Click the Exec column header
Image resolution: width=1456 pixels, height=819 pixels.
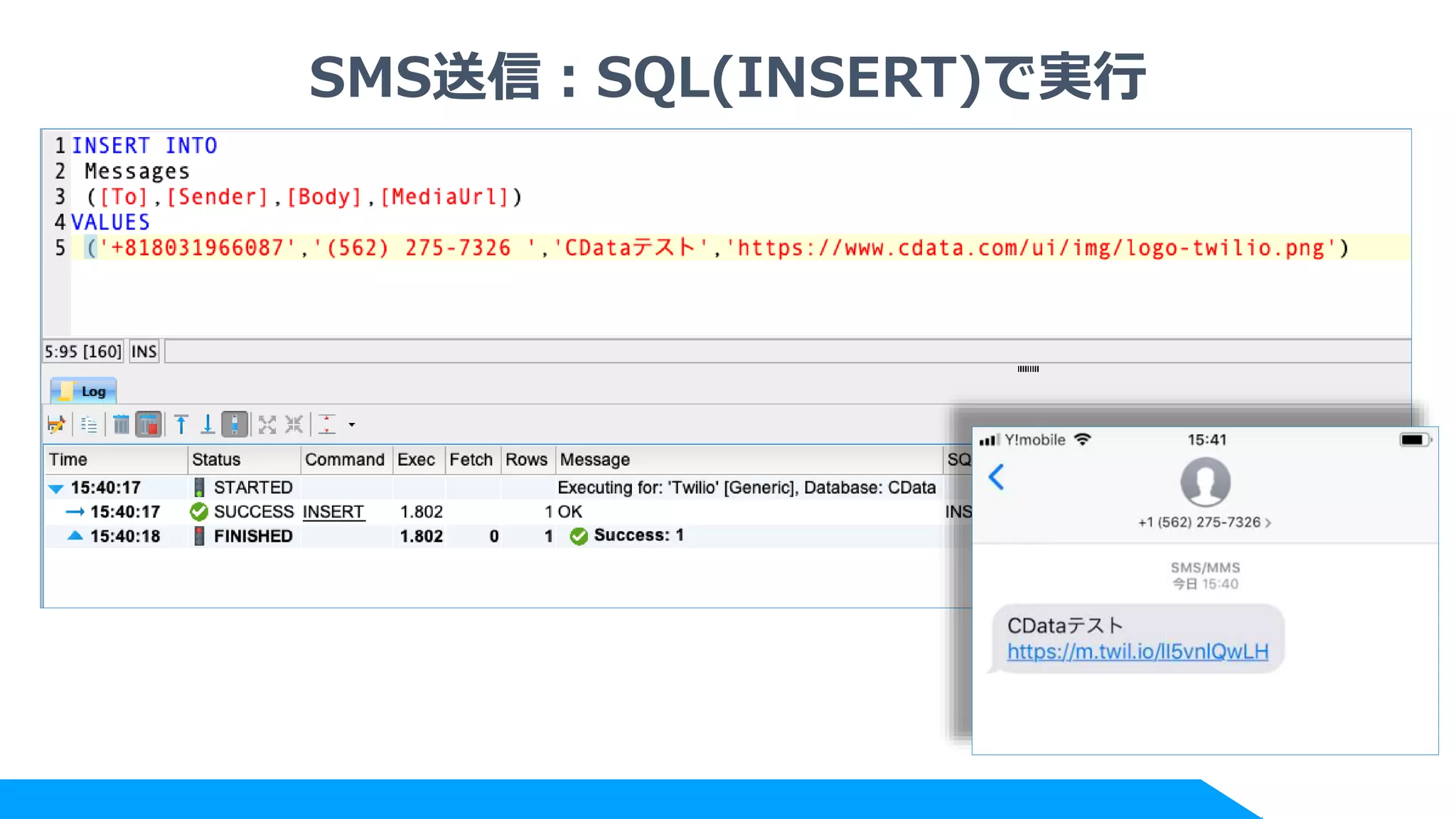(419, 459)
